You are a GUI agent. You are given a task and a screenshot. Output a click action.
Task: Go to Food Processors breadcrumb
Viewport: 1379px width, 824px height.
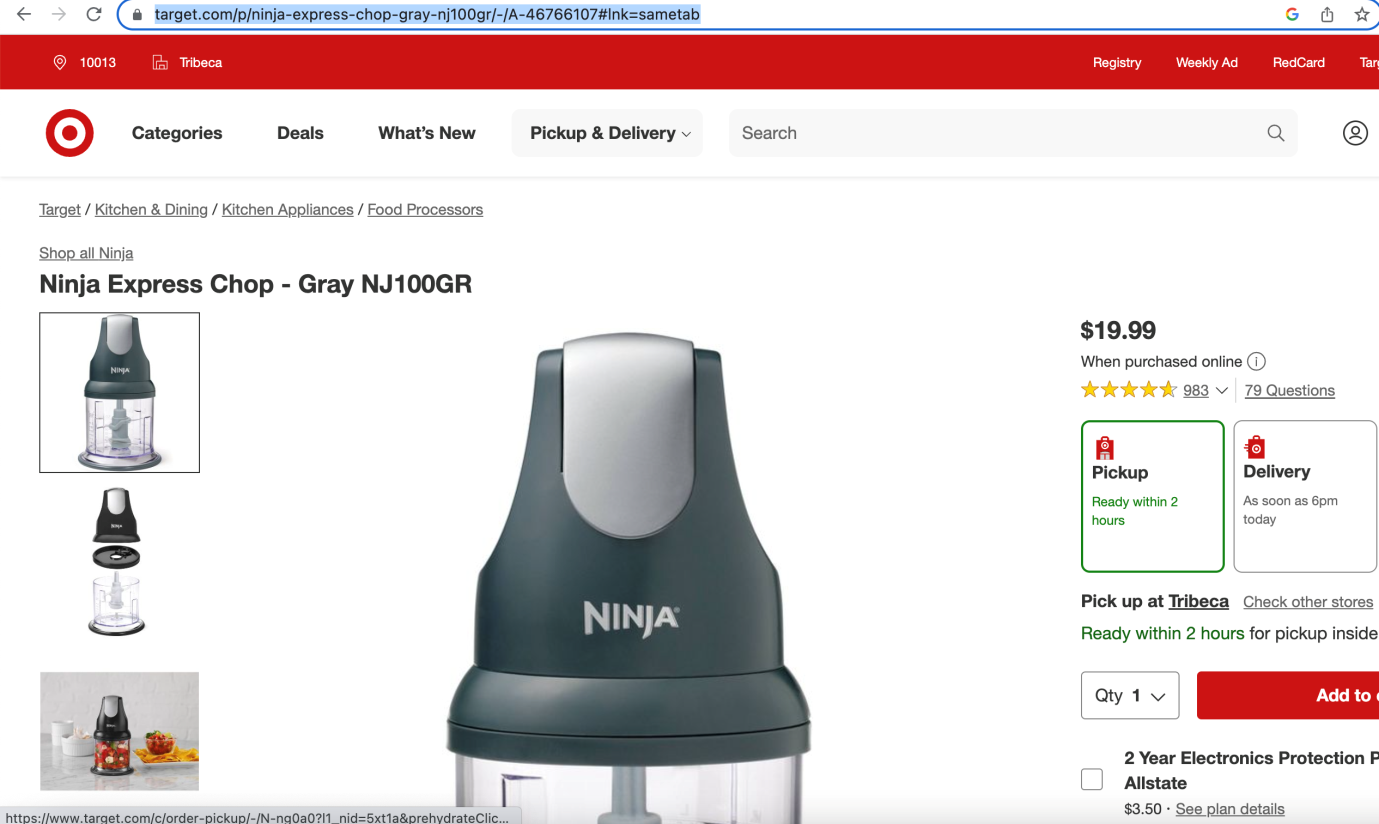tap(425, 209)
